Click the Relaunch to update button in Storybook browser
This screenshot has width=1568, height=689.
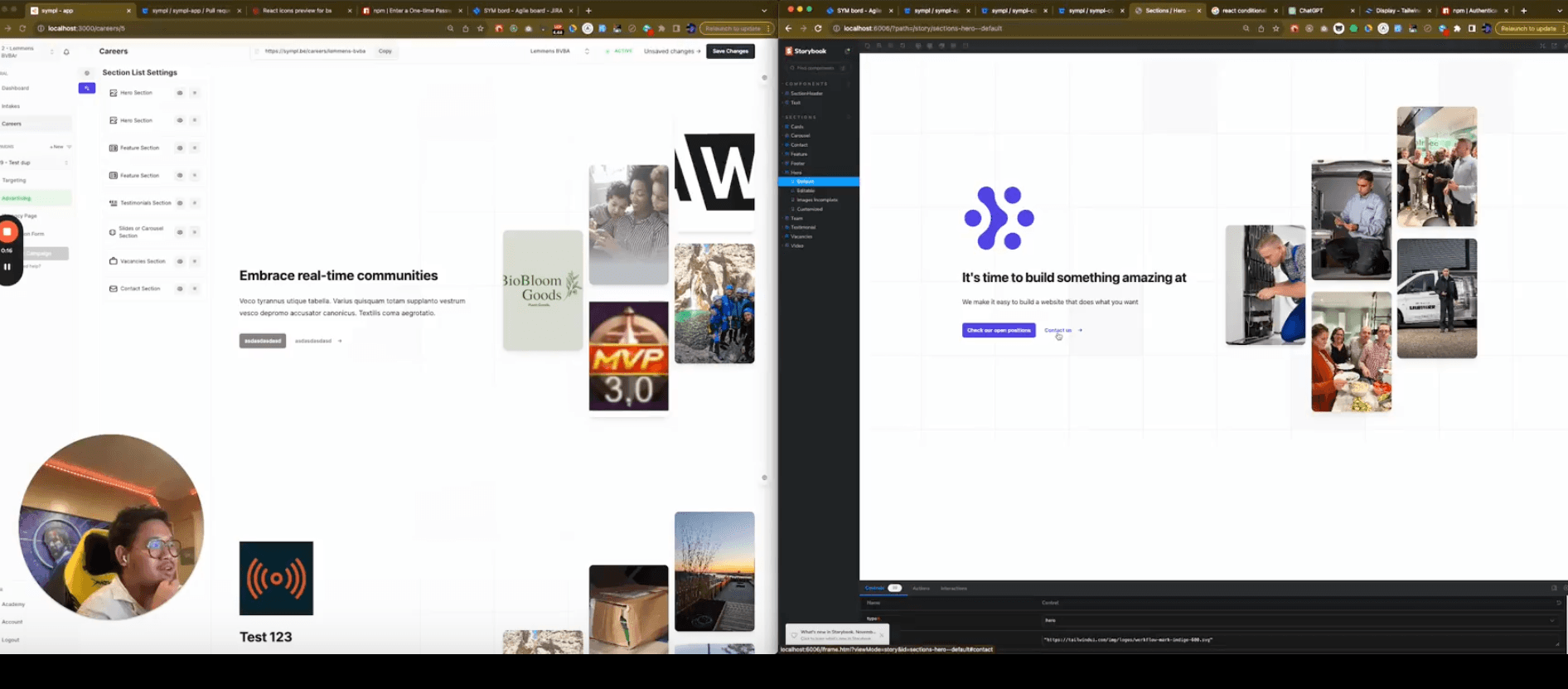coord(1531,28)
